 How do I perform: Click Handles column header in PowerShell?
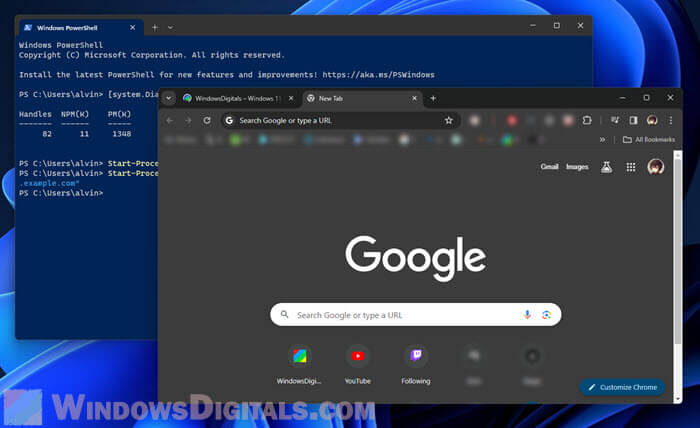(x=35, y=114)
